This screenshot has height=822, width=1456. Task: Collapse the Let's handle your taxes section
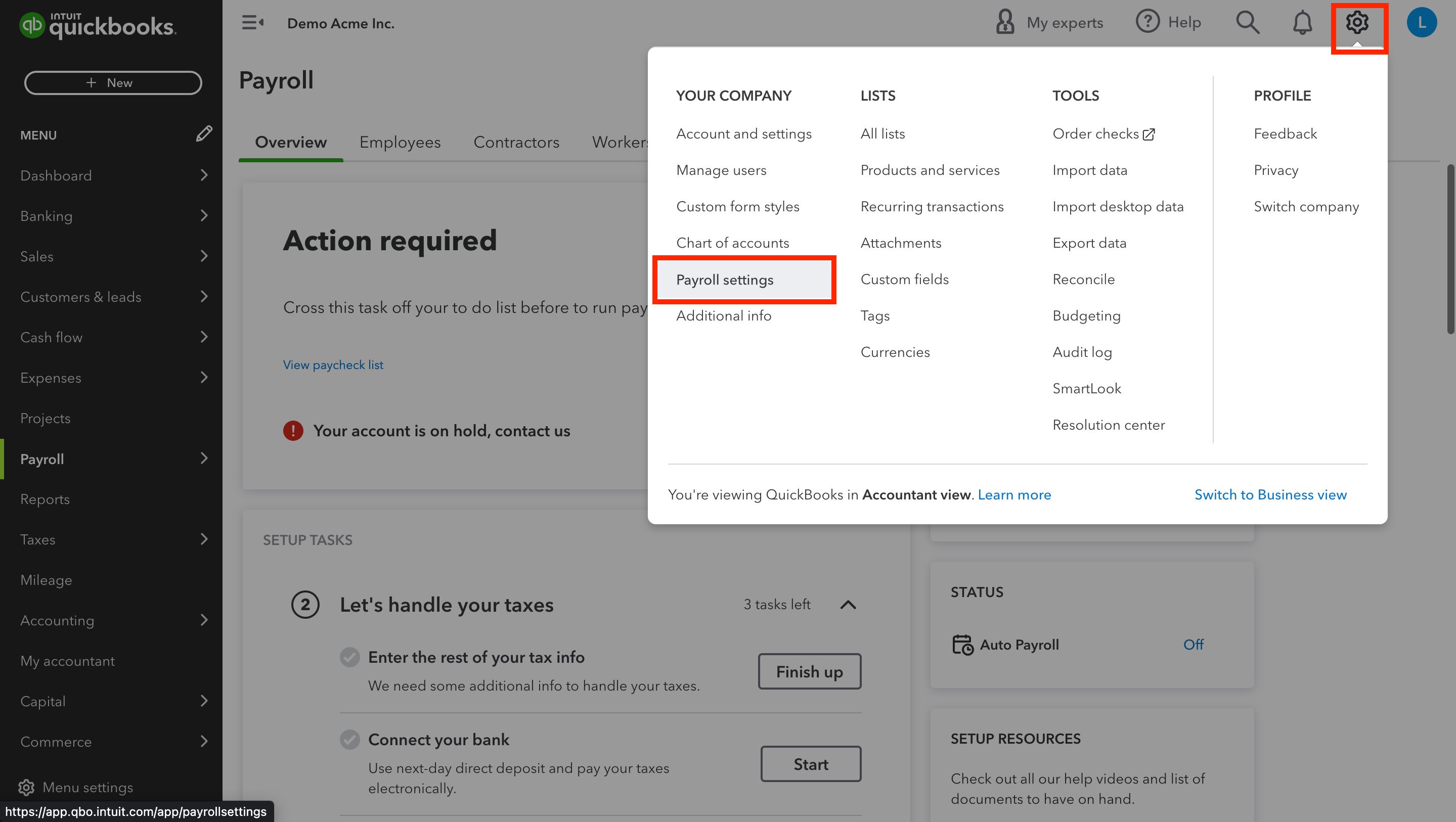pos(848,605)
